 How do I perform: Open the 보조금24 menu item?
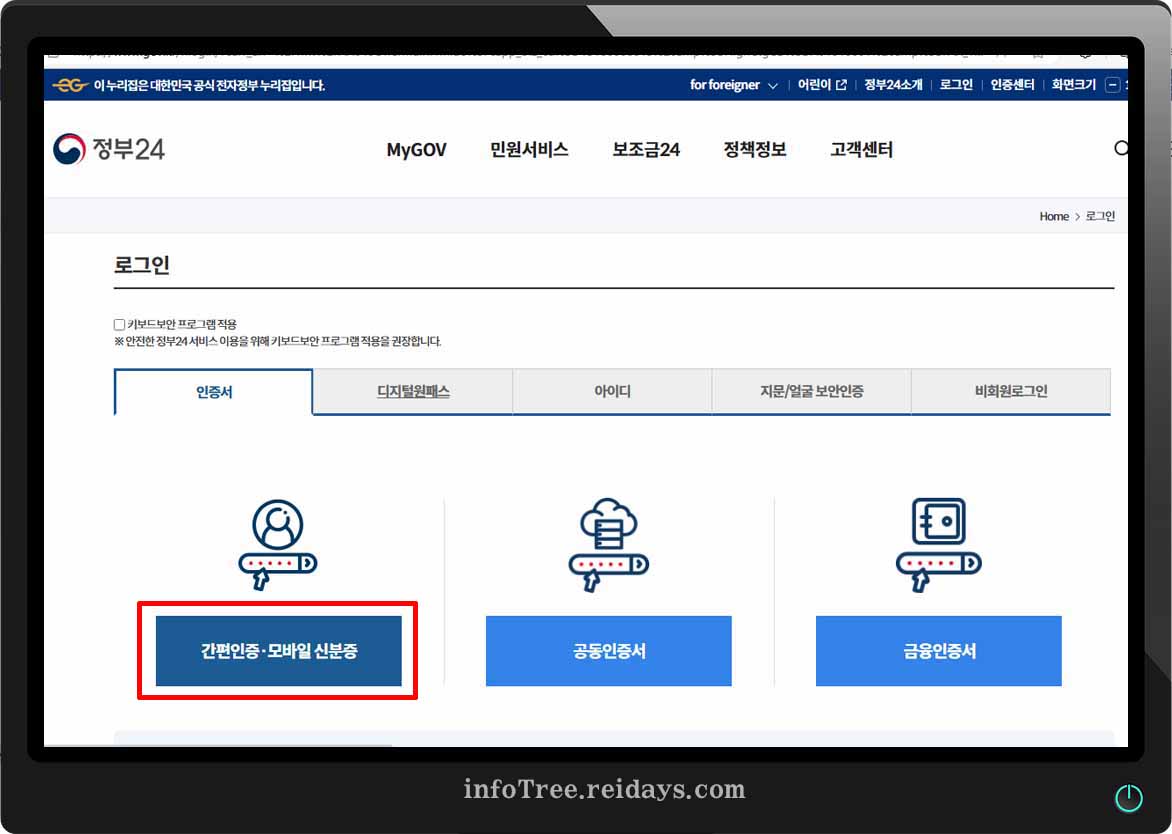click(645, 149)
